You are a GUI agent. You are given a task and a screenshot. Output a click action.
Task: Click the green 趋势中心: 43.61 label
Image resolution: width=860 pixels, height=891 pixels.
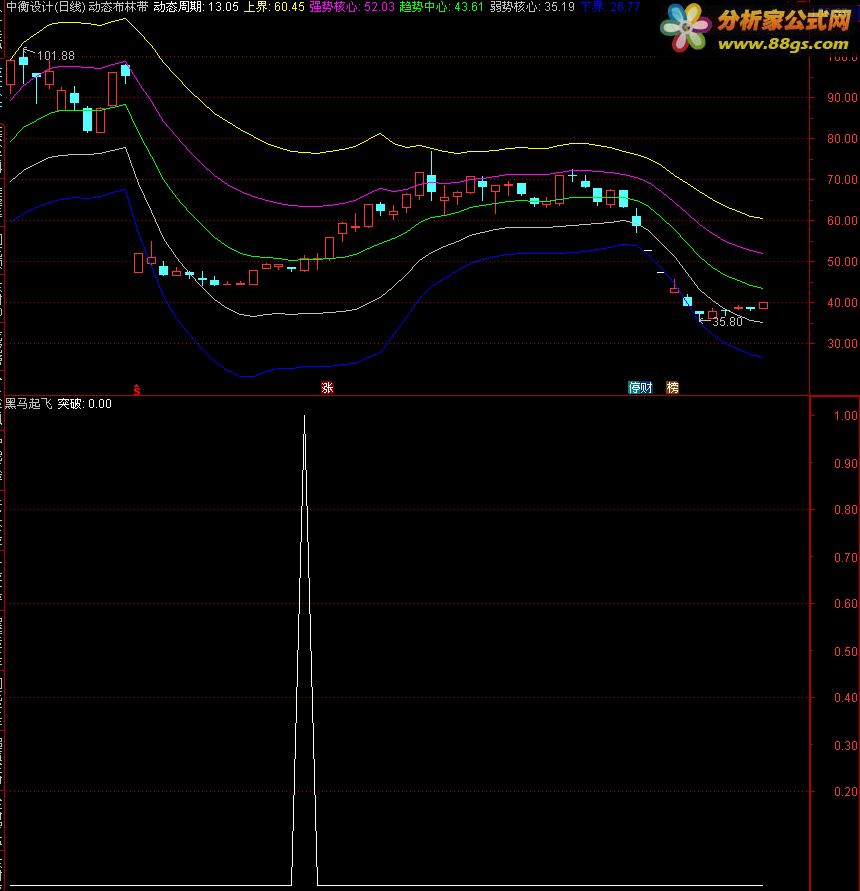click(x=442, y=7)
